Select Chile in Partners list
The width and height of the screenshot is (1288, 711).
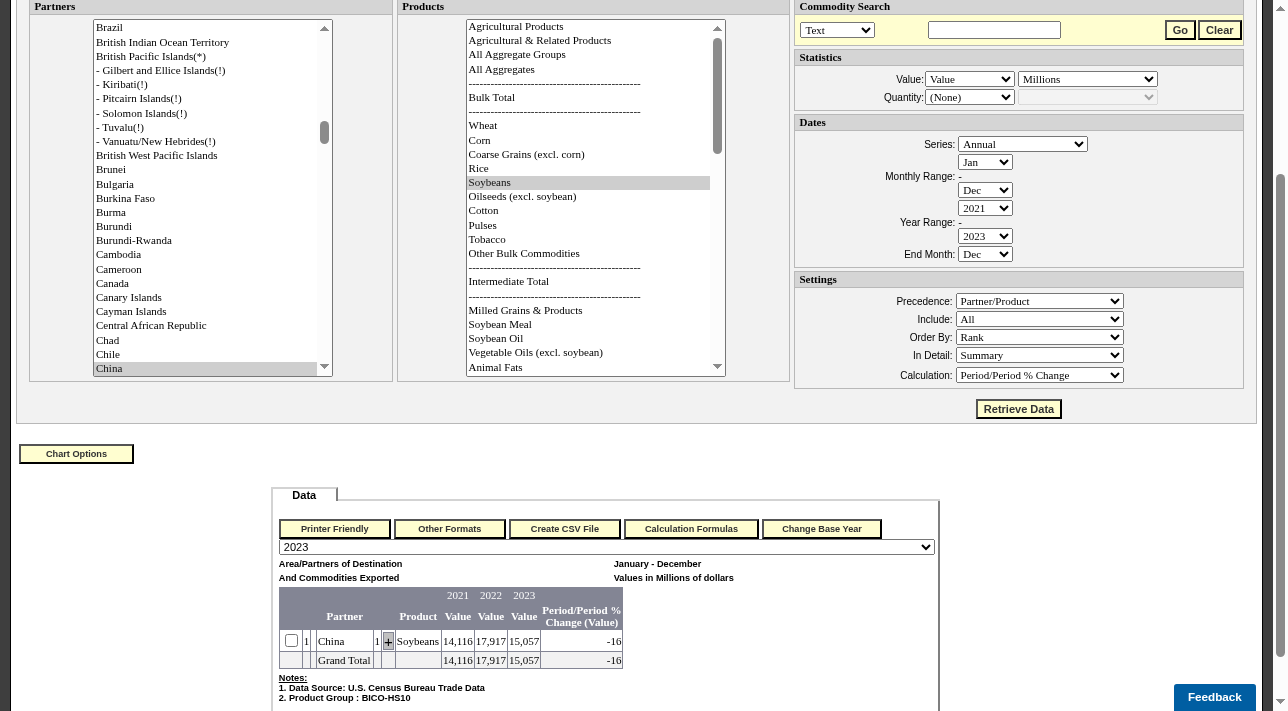click(205, 355)
